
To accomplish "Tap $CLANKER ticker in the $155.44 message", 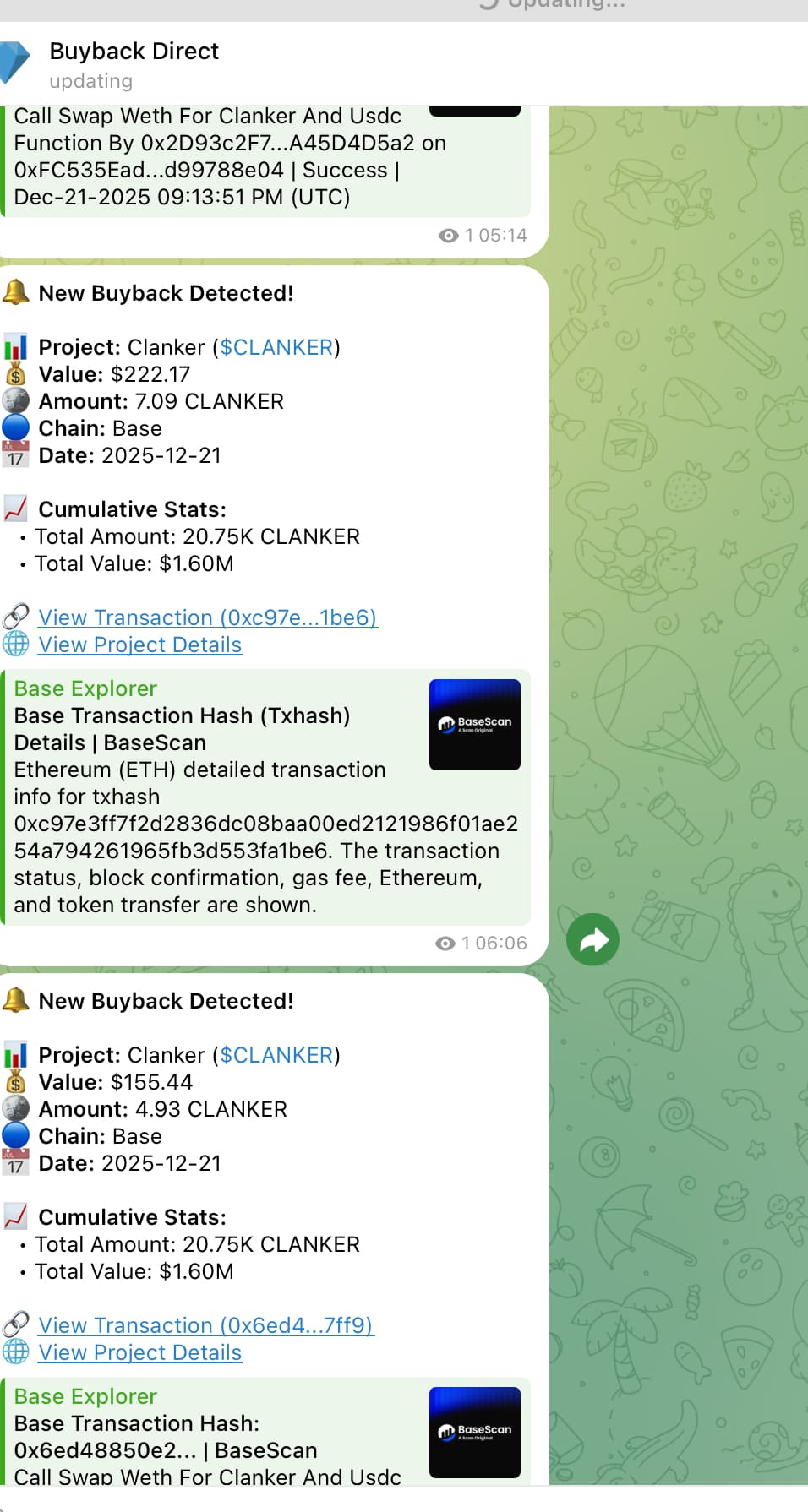I will click(276, 1055).
